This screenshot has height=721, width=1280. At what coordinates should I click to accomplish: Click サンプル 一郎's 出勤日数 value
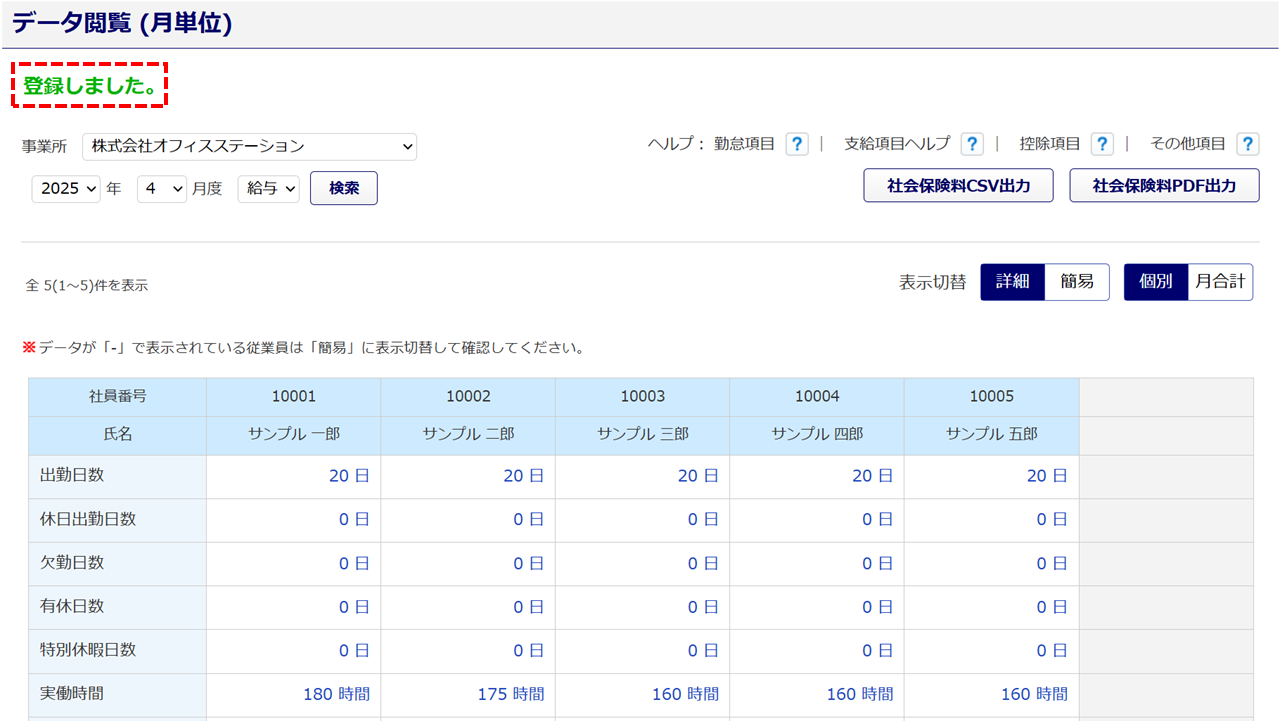pyautogui.click(x=349, y=476)
